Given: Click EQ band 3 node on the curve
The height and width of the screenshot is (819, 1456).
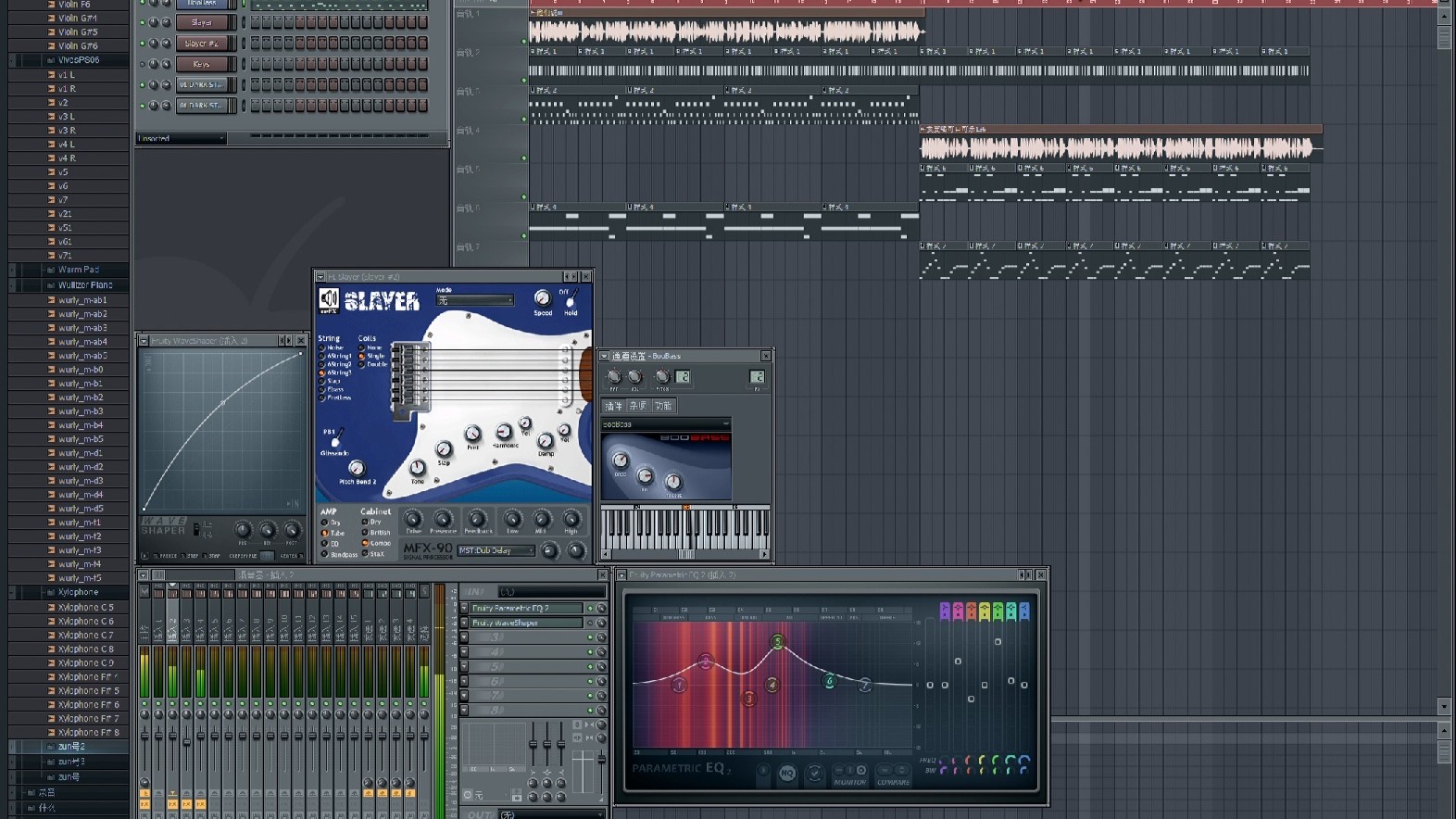Looking at the screenshot, I should (x=748, y=699).
